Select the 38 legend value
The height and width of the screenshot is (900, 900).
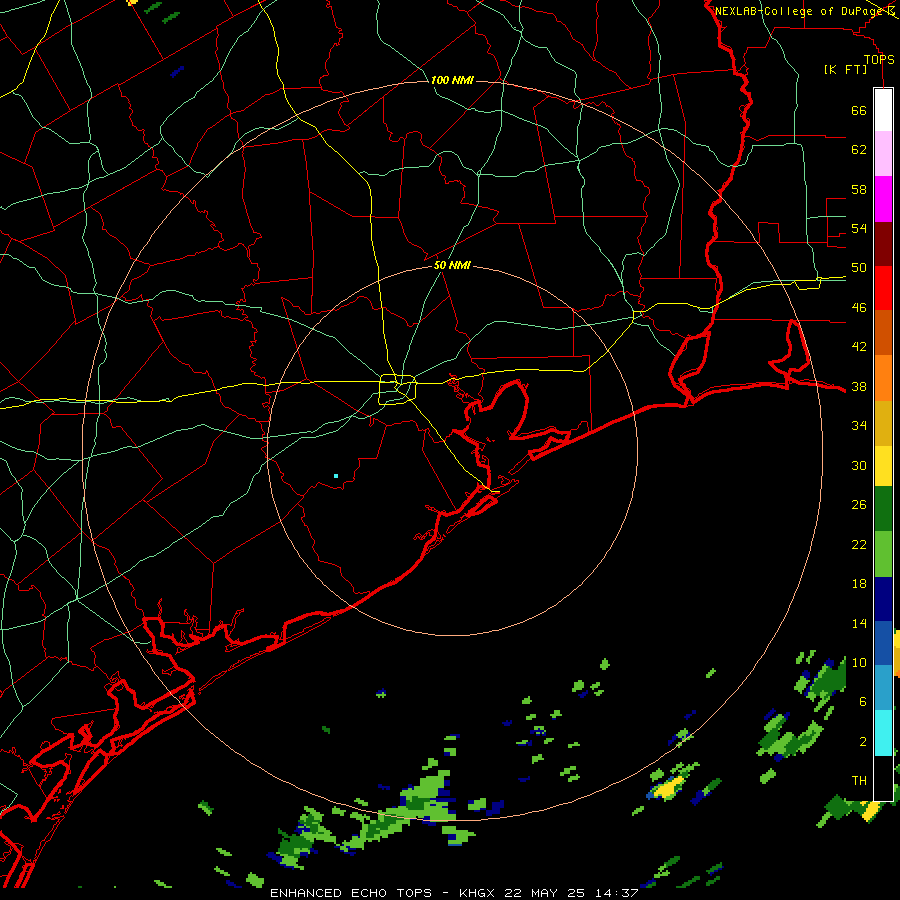pos(859,386)
